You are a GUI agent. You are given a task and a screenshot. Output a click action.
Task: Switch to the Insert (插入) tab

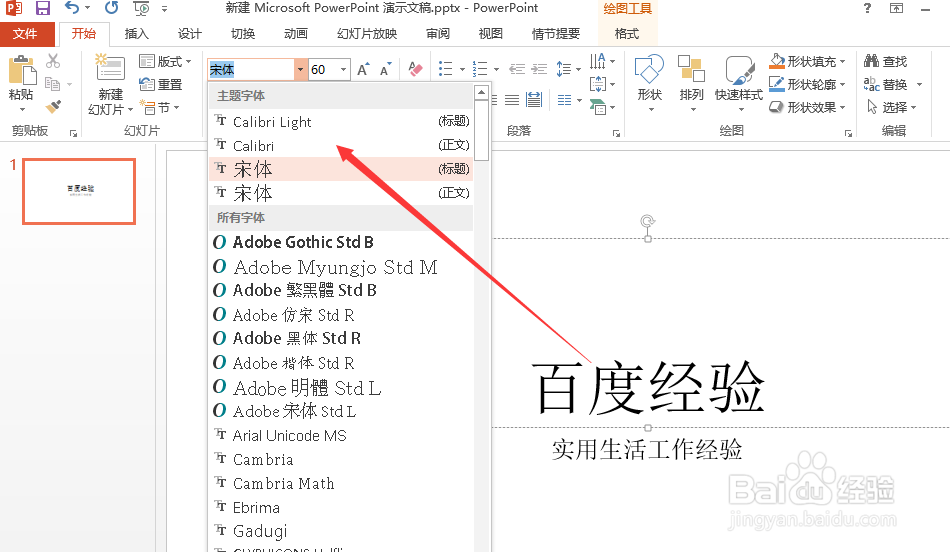point(136,34)
